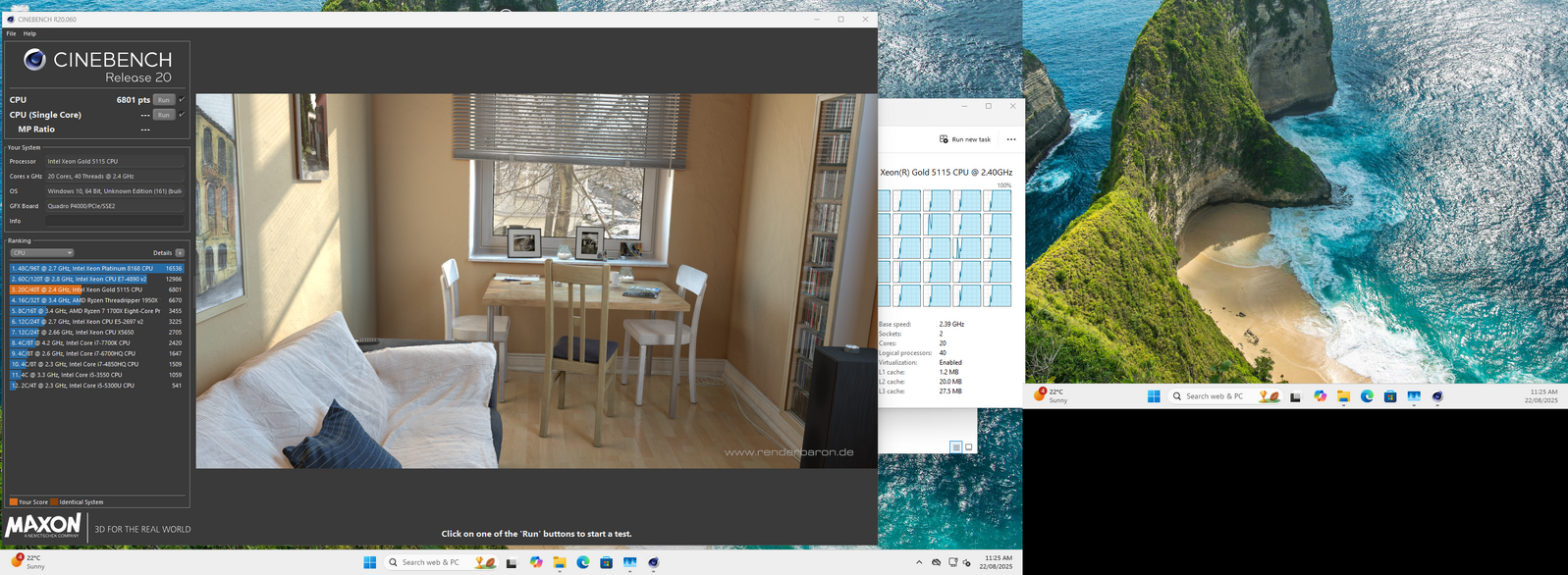Click the OS field showing Windows 10
1568x575 pixels.
[115, 191]
